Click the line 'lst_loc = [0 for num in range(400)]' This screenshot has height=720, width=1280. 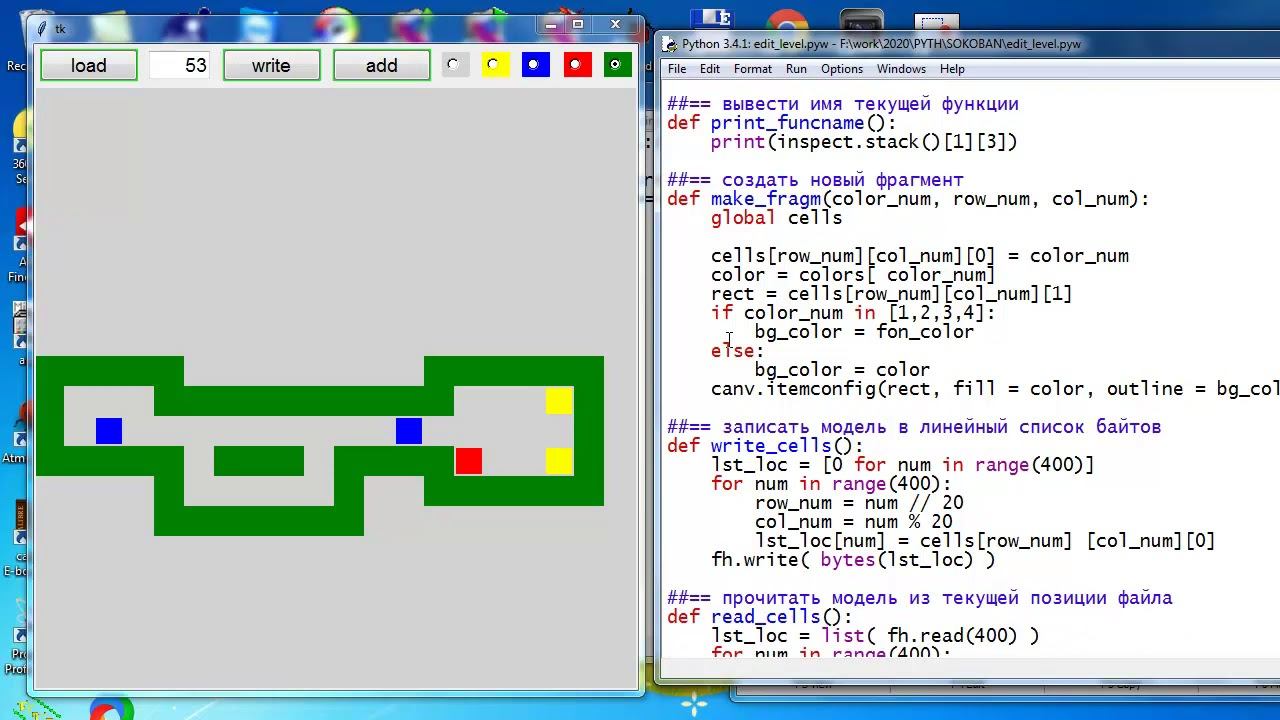(x=903, y=465)
